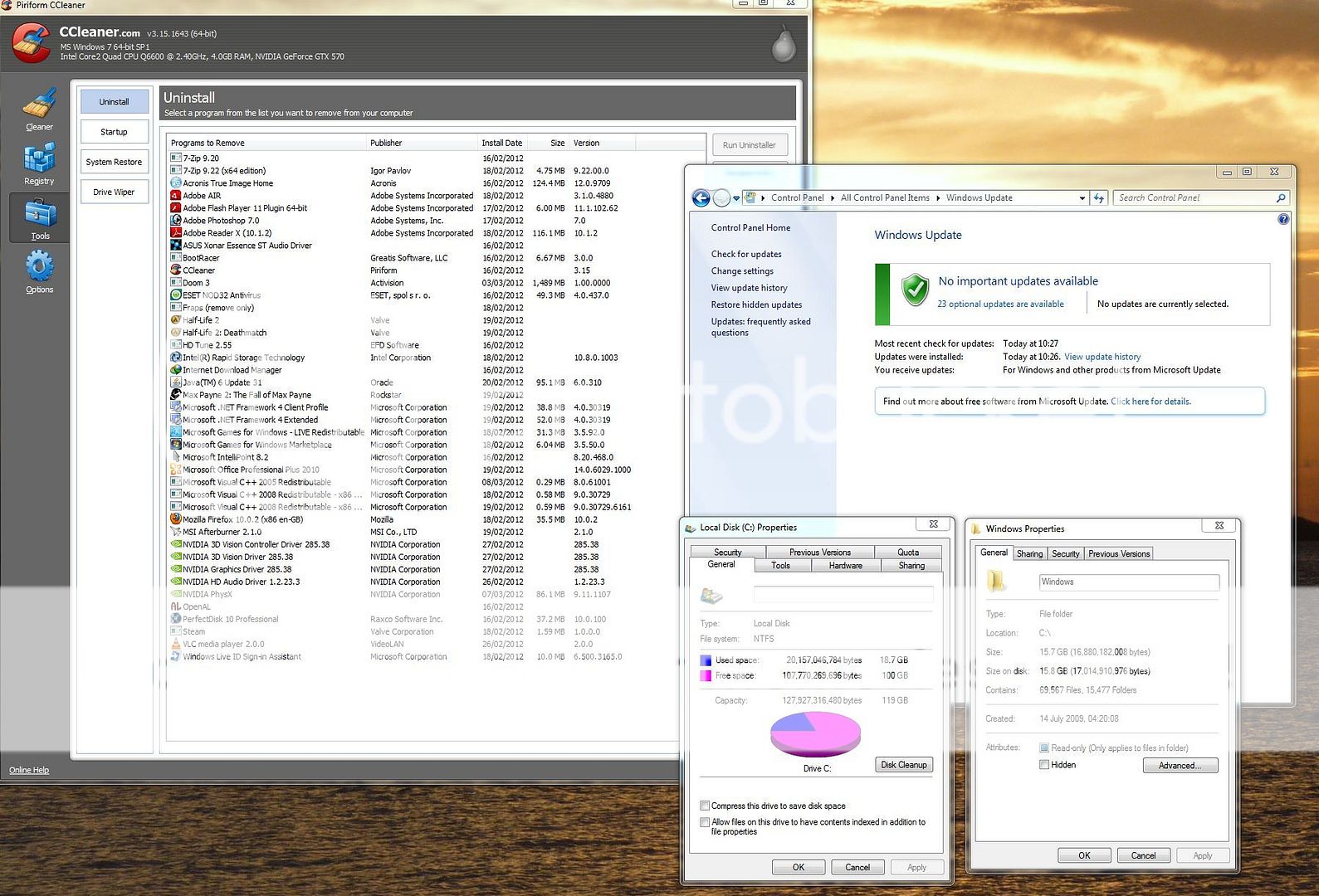Image resolution: width=1319 pixels, height=896 pixels.
Task: Select the Registry icon in CCleaner
Action: point(39,162)
